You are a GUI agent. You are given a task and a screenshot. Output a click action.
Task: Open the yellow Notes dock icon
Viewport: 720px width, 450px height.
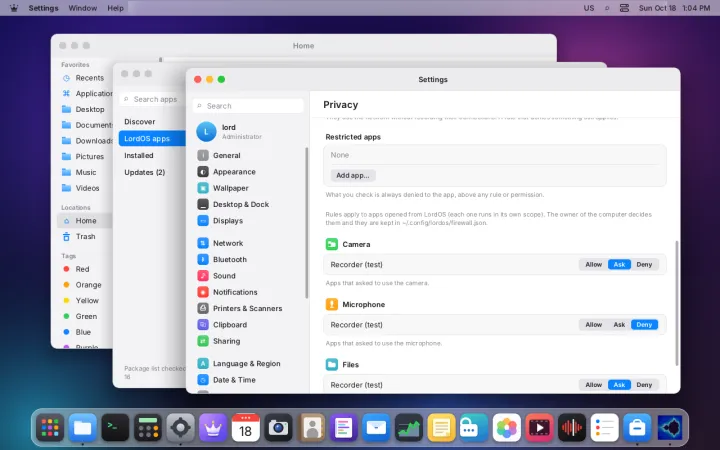coord(441,428)
